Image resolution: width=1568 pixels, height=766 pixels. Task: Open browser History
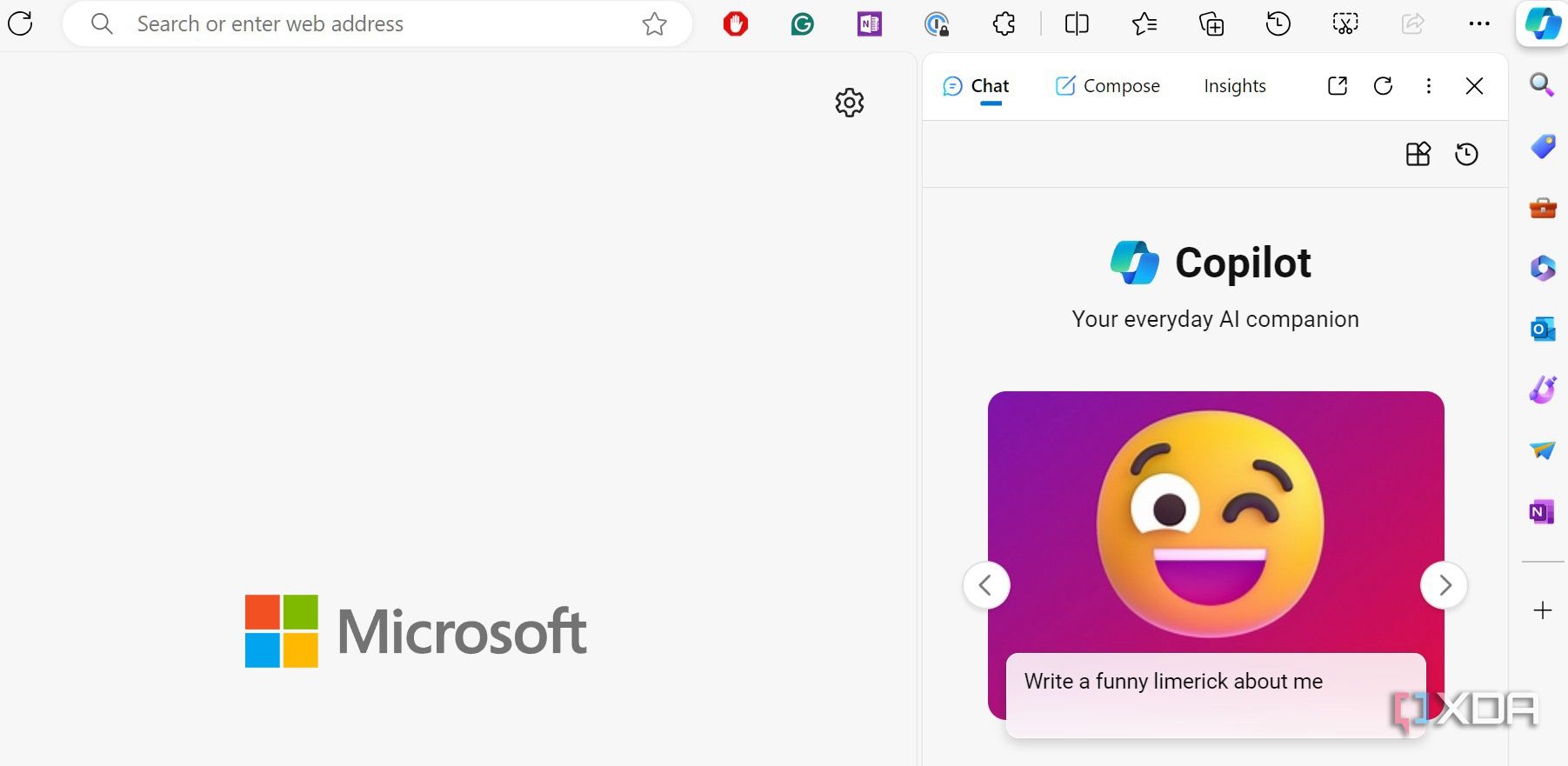[x=1278, y=24]
